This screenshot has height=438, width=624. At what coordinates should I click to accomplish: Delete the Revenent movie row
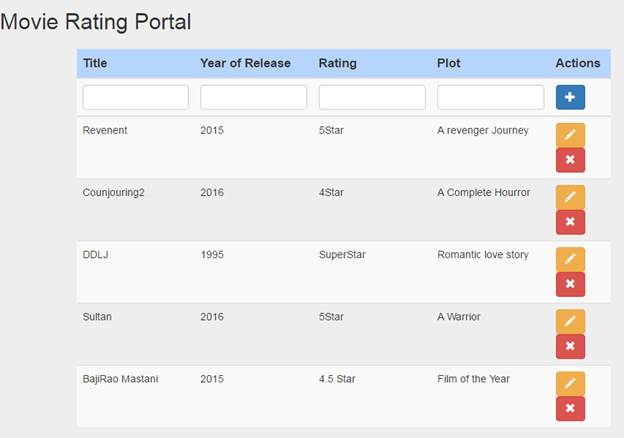[570, 160]
